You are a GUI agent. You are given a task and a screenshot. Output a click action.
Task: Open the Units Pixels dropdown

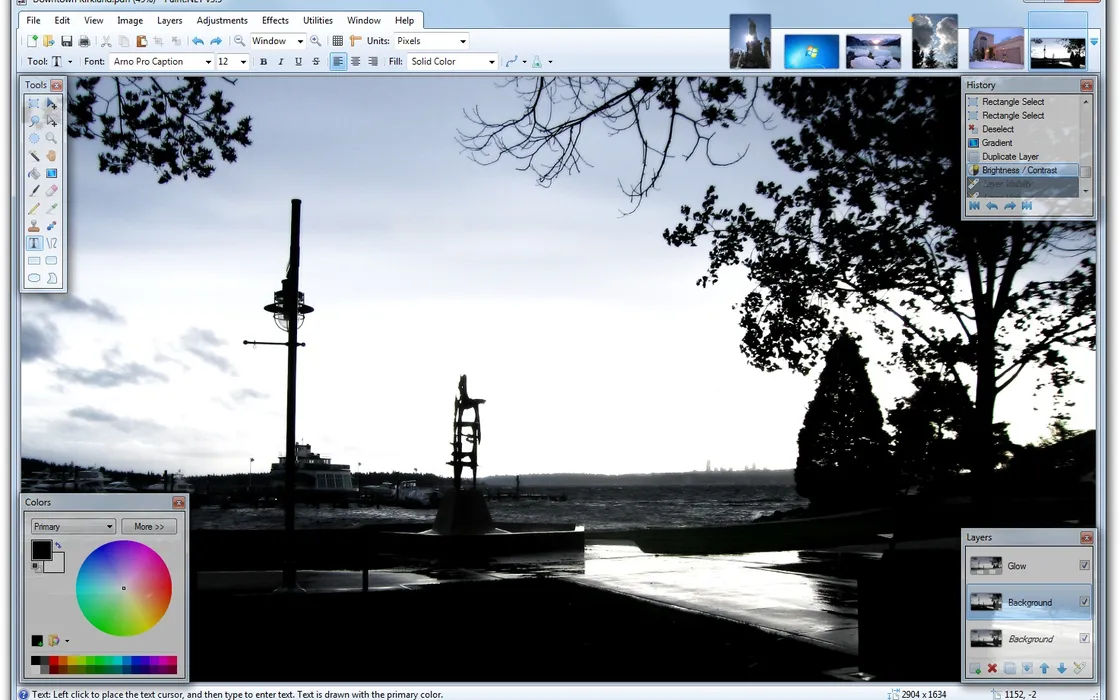tap(431, 41)
